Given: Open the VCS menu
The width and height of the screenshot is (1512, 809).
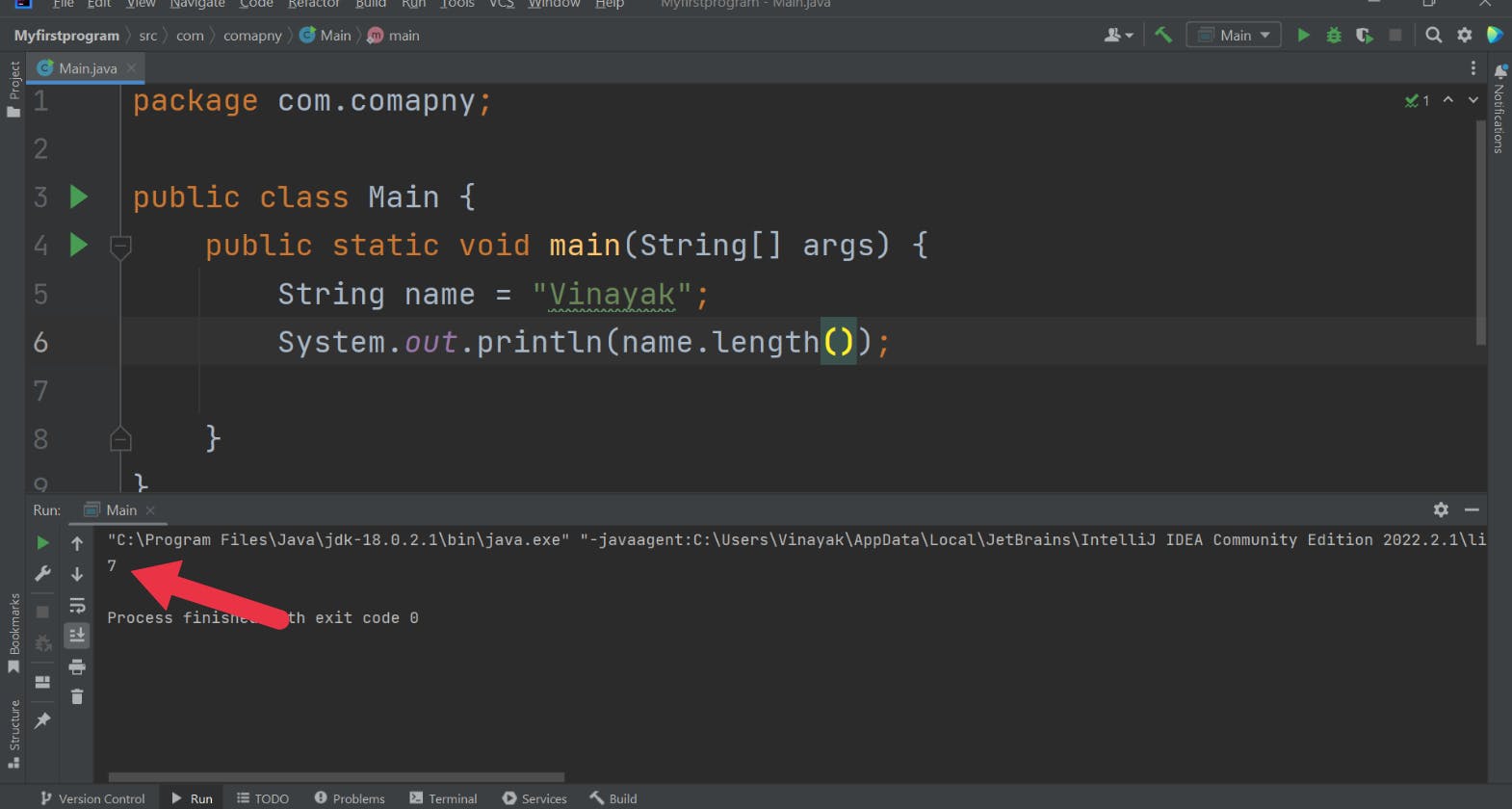Looking at the screenshot, I should tap(502, 4).
